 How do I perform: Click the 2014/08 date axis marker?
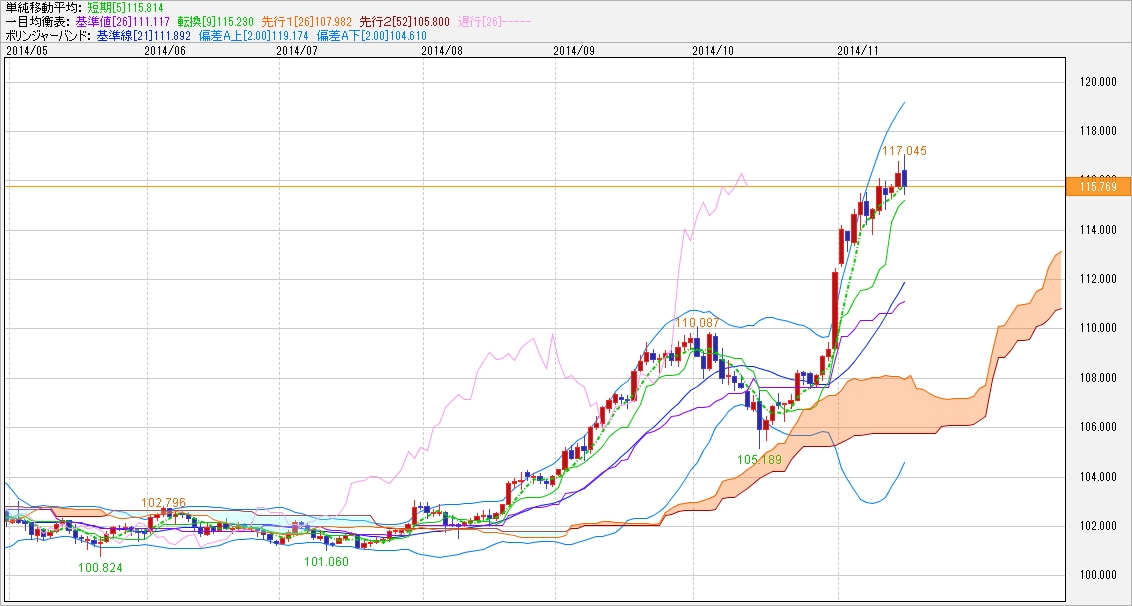[x=435, y=48]
